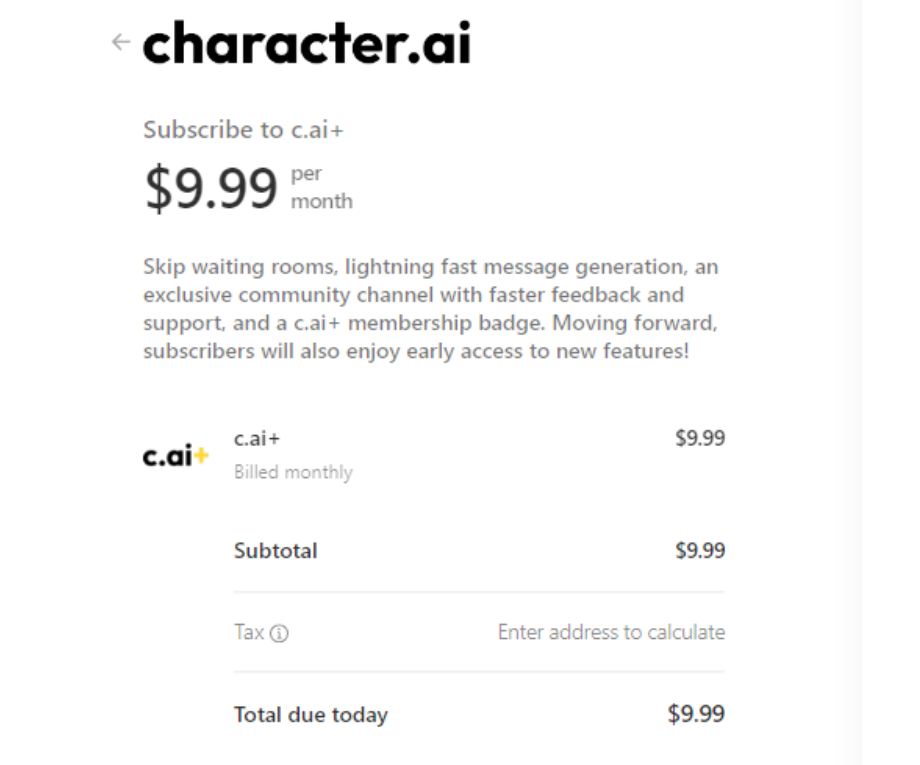
Task: Click the c.ai+ product logo
Action: coord(176,455)
